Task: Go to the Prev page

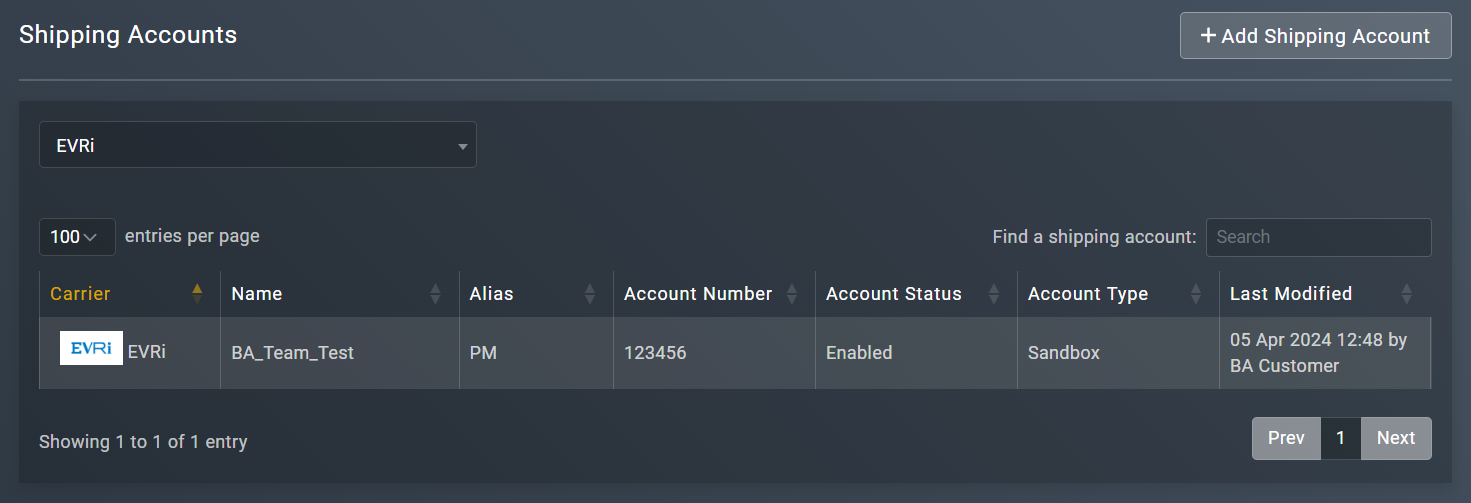Action: tap(1286, 438)
